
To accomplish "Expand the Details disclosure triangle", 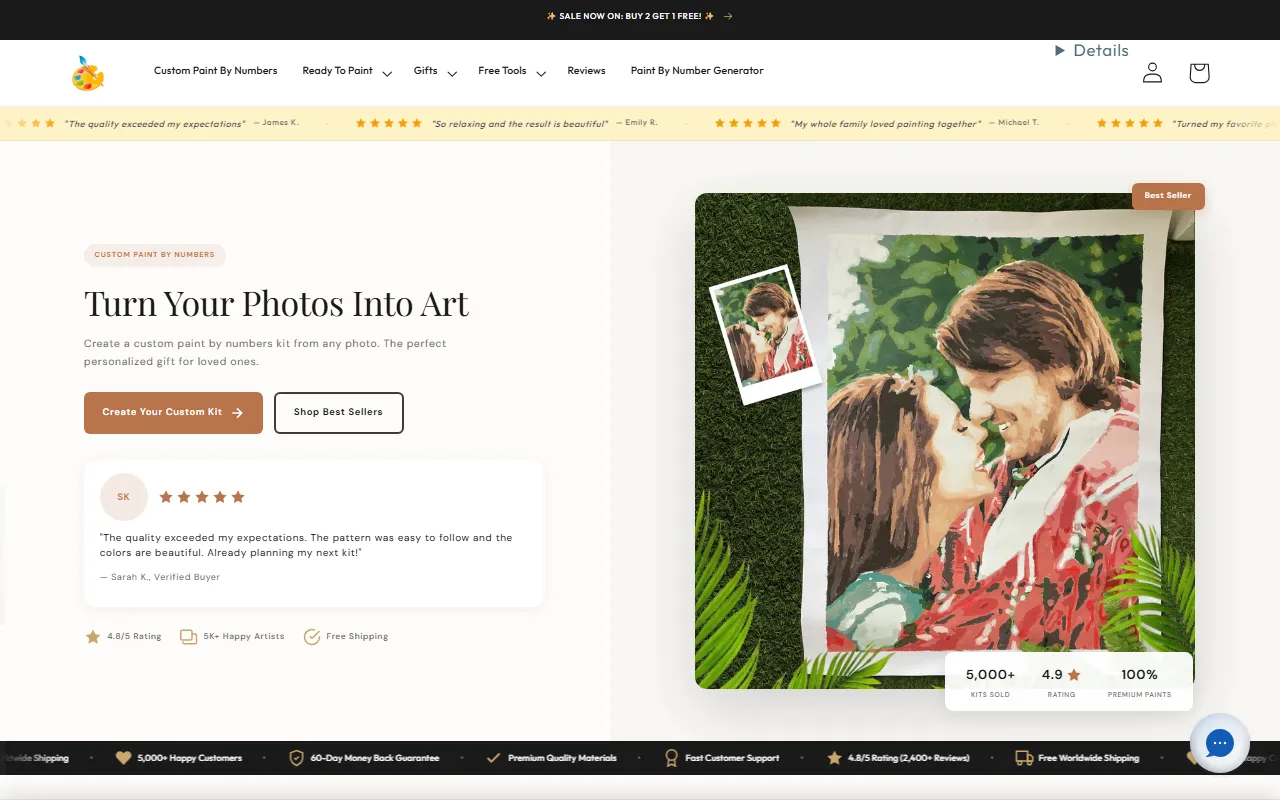I will click(1060, 51).
